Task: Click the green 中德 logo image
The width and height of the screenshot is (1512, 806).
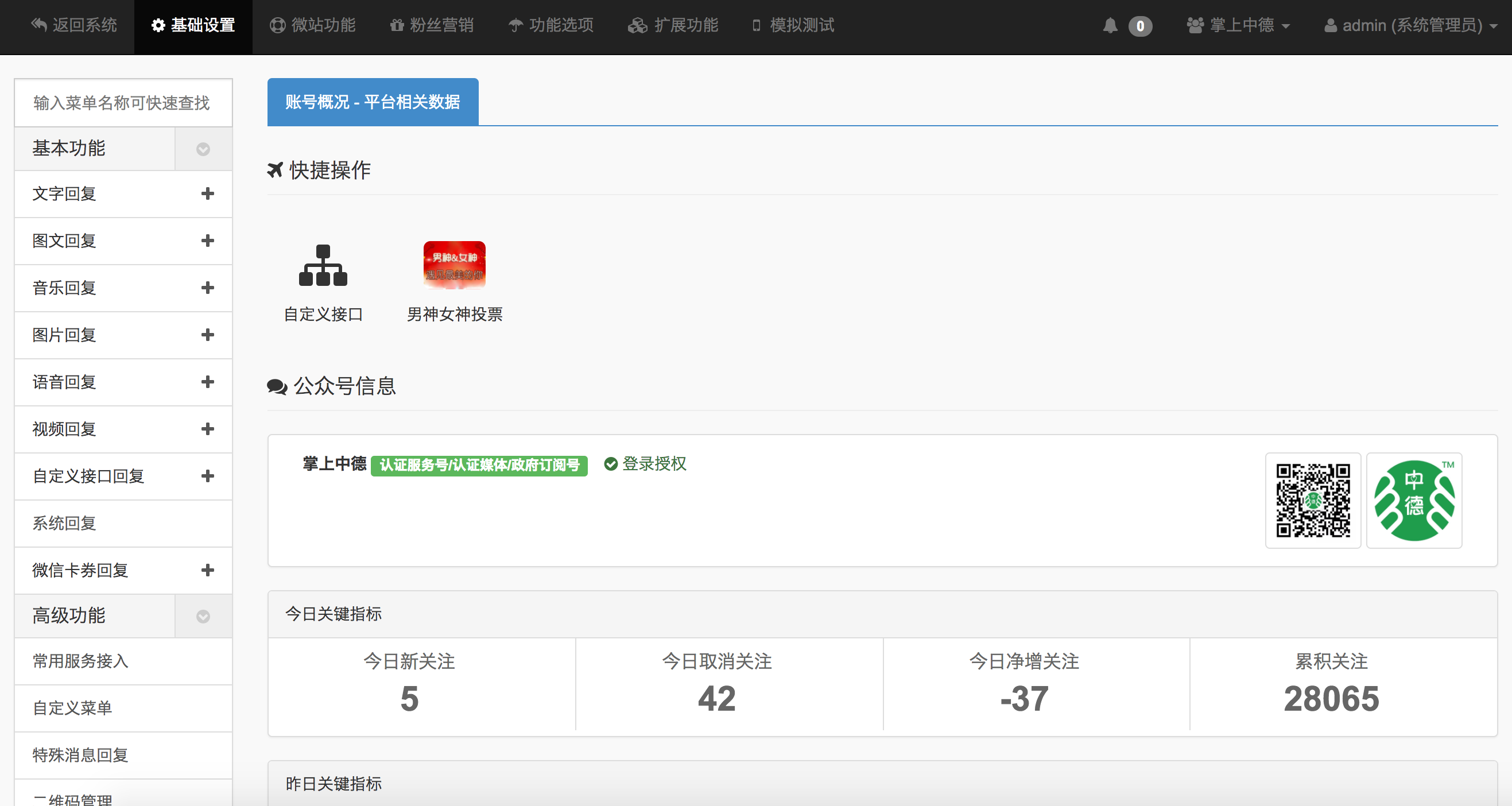Action: click(x=1413, y=500)
